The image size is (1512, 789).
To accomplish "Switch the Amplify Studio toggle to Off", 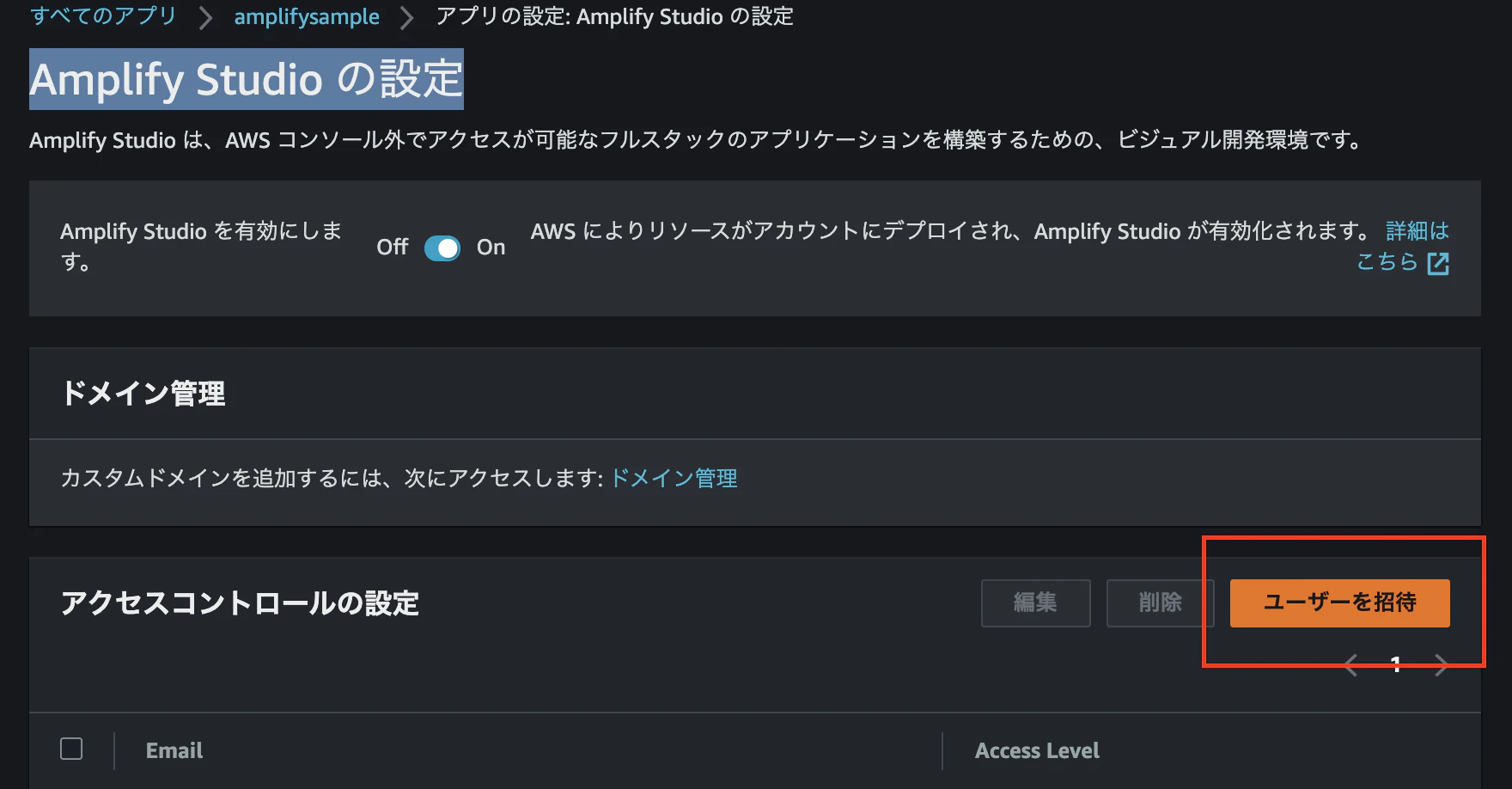I will 442,248.
